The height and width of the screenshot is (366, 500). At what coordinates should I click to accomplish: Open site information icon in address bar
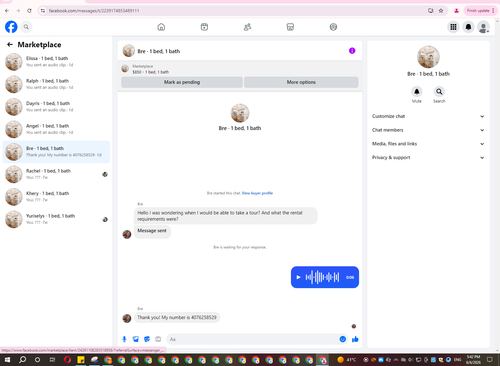(43, 11)
